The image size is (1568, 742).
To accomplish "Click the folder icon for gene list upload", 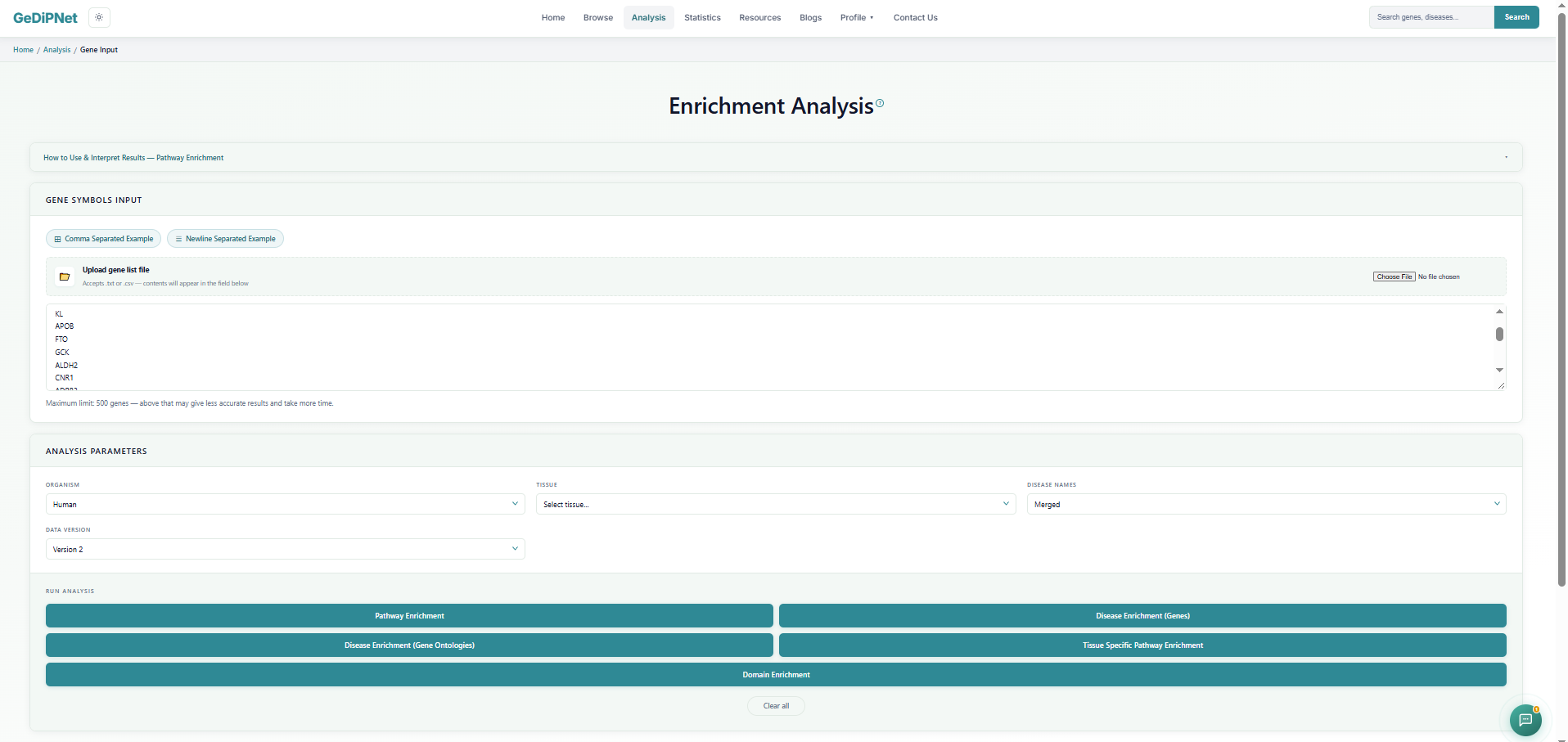I will point(65,277).
